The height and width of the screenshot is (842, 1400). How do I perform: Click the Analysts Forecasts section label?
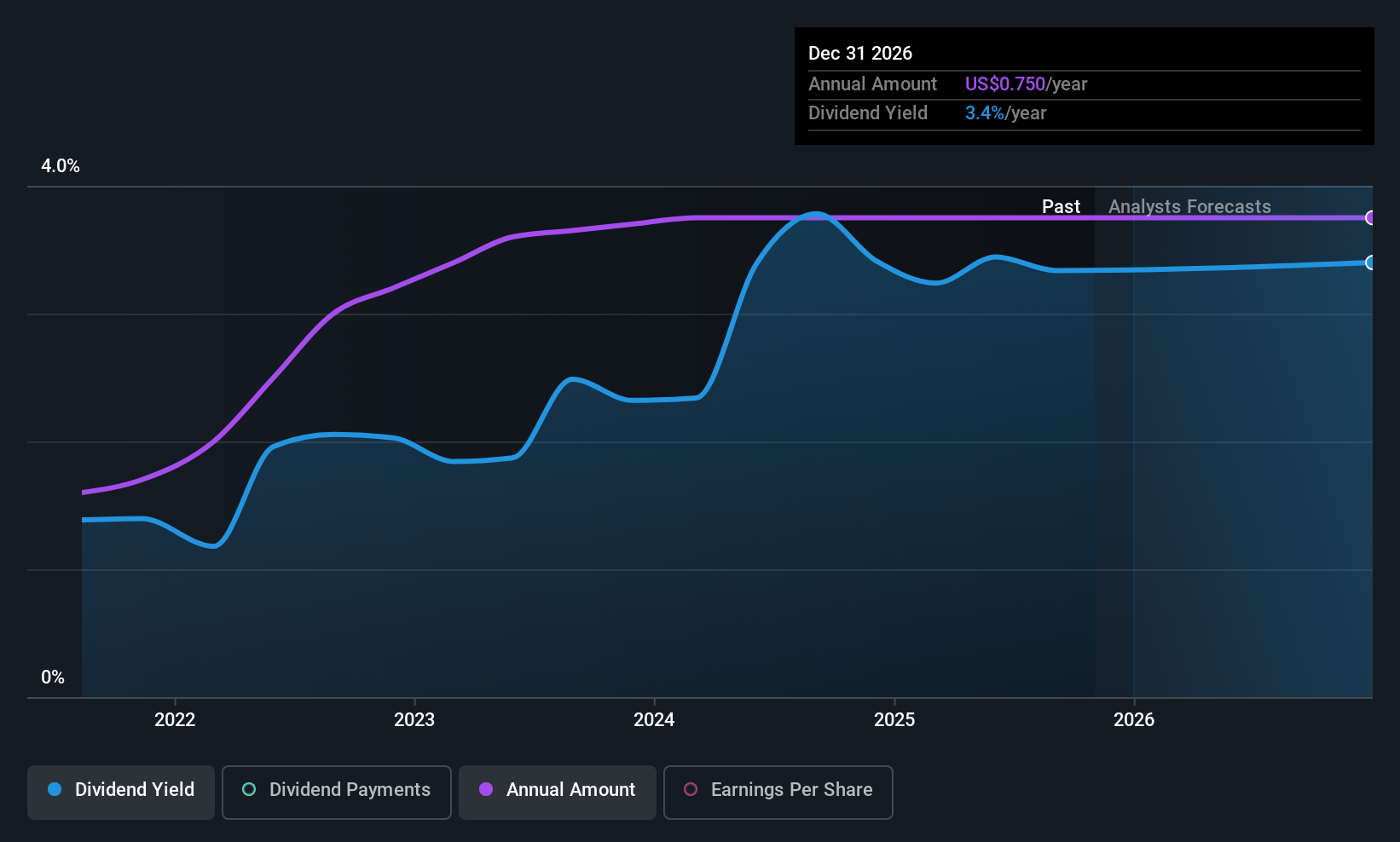coord(1189,207)
